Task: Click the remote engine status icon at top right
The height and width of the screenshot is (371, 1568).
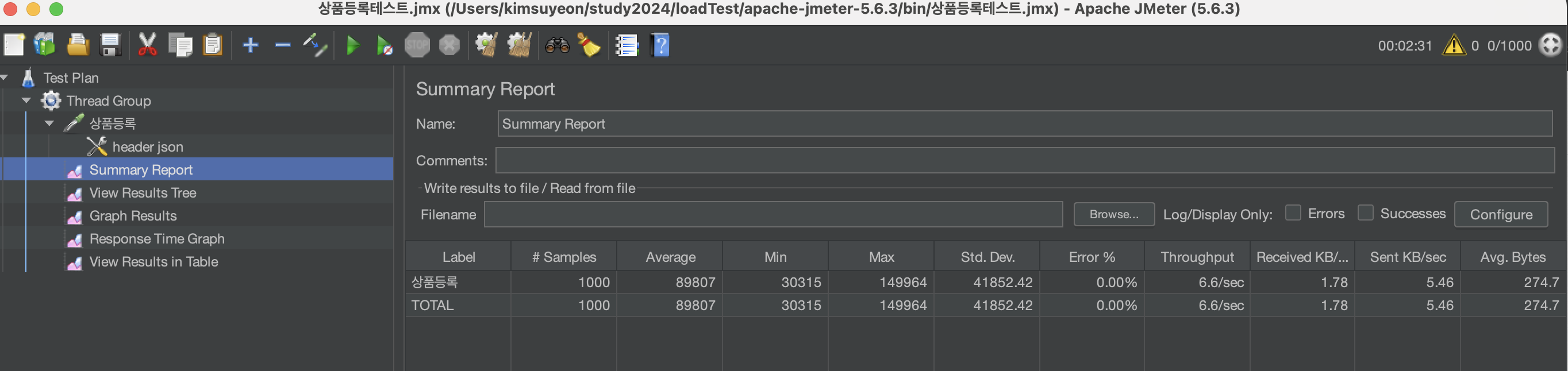Action: (x=1550, y=45)
